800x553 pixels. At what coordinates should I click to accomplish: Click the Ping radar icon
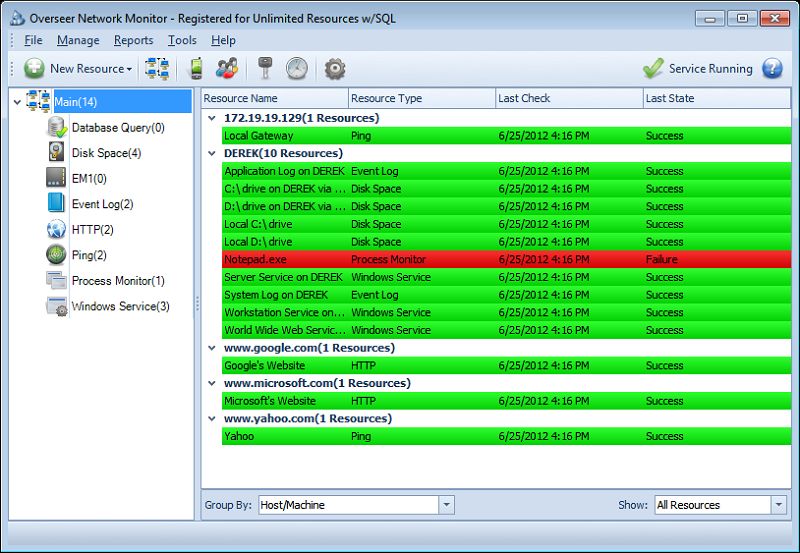coord(56,255)
